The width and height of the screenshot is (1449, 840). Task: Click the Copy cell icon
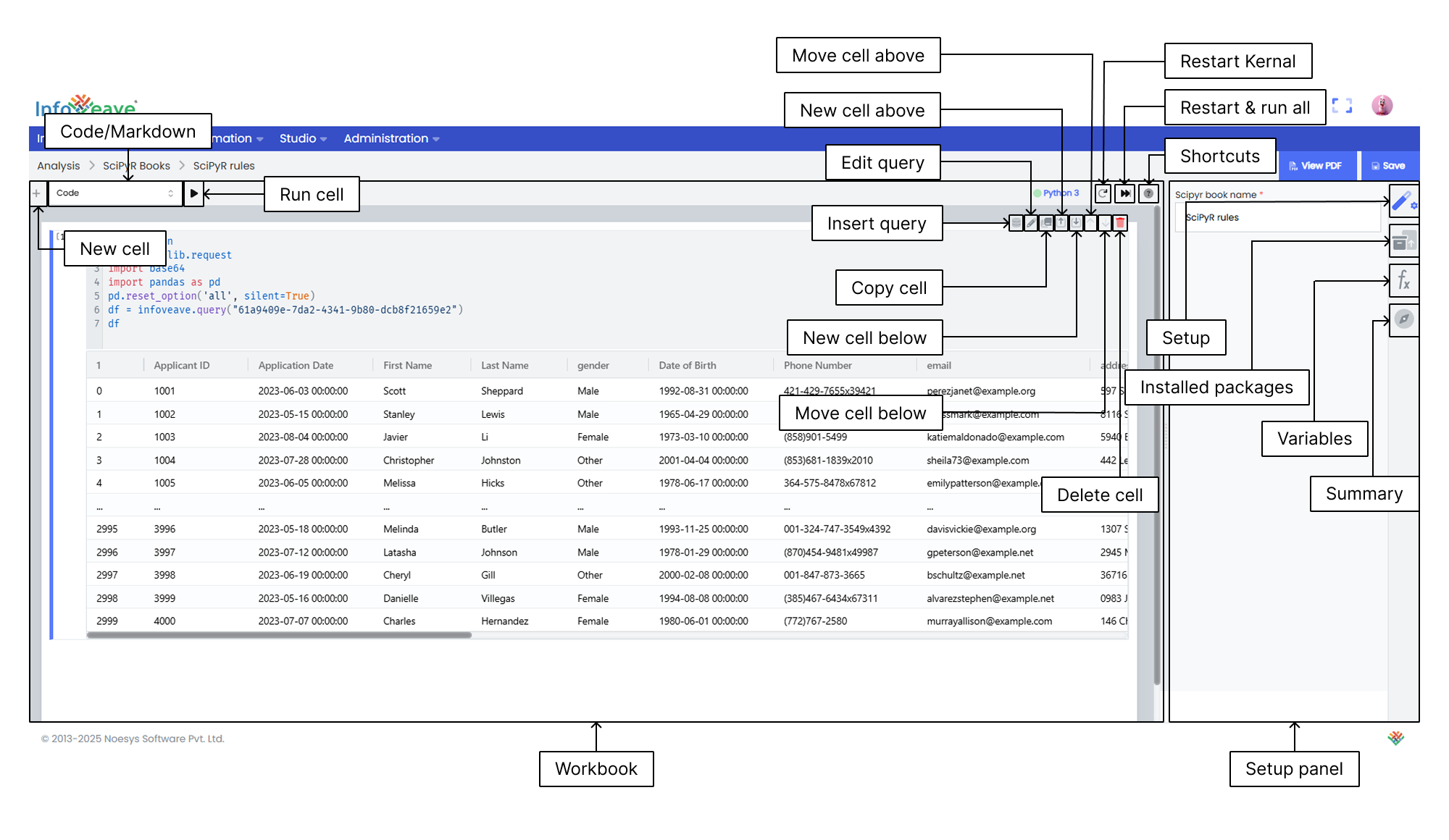1046,223
